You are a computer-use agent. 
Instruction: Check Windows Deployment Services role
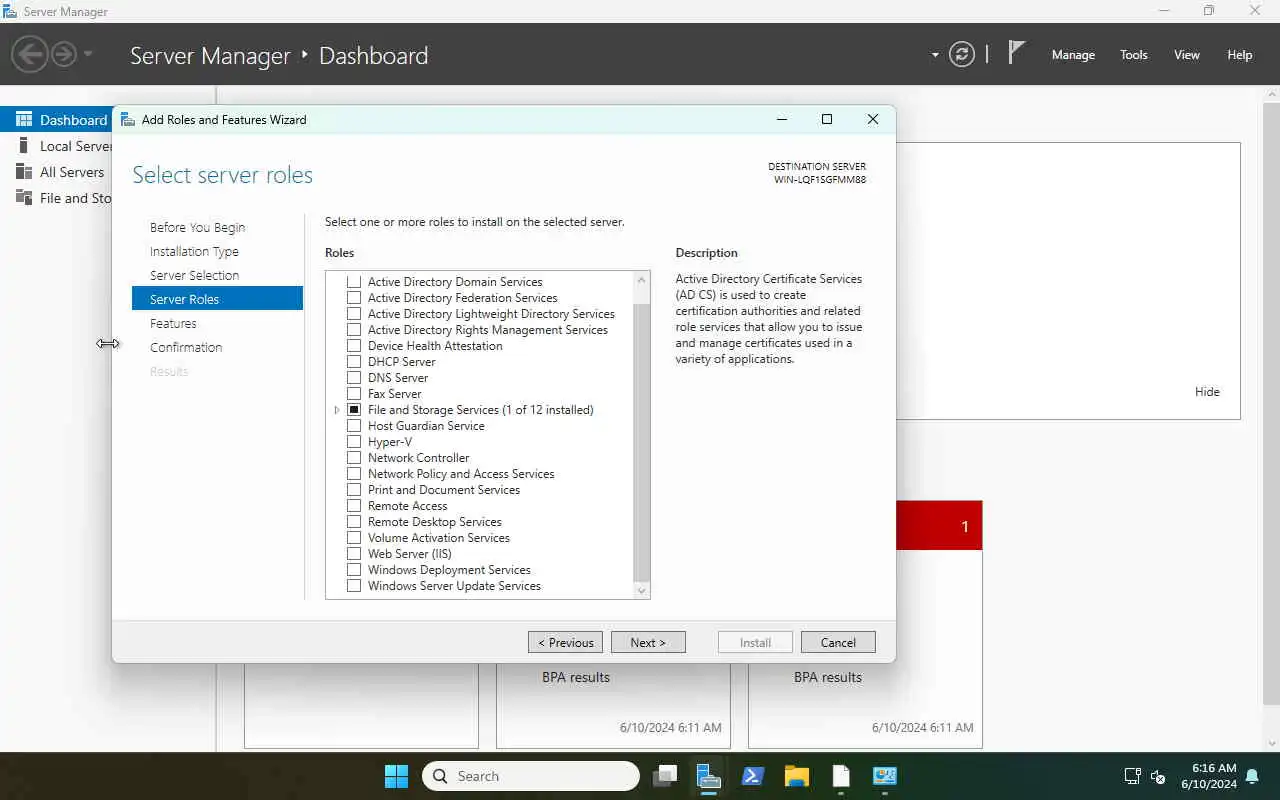pyautogui.click(x=354, y=570)
